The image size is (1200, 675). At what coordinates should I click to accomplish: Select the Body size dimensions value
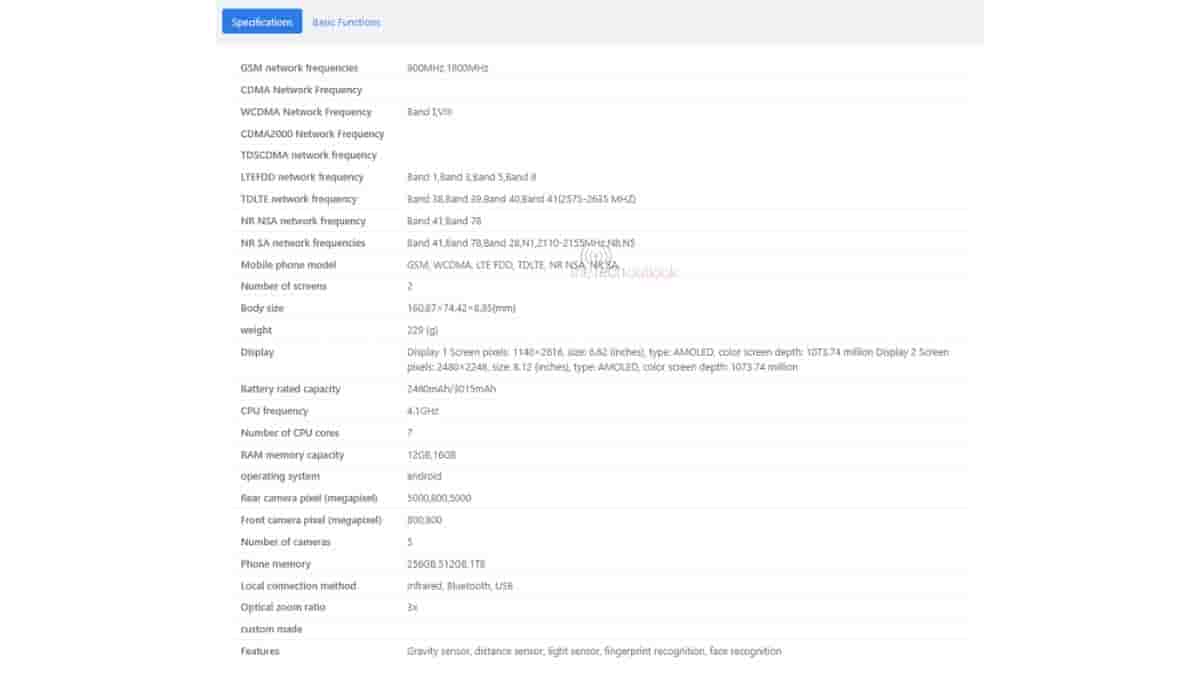[461, 308]
